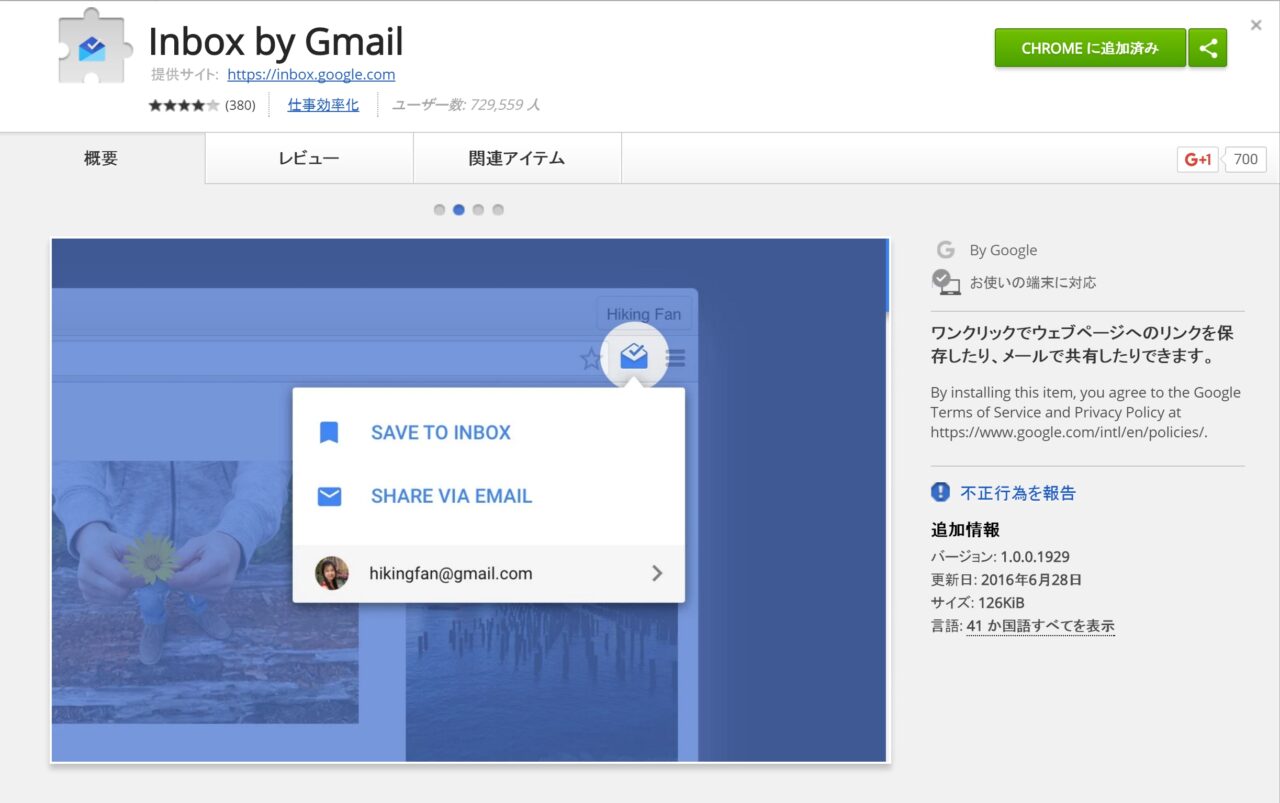
Task: Click the blue report abuse shield icon
Action: coord(940,492)
